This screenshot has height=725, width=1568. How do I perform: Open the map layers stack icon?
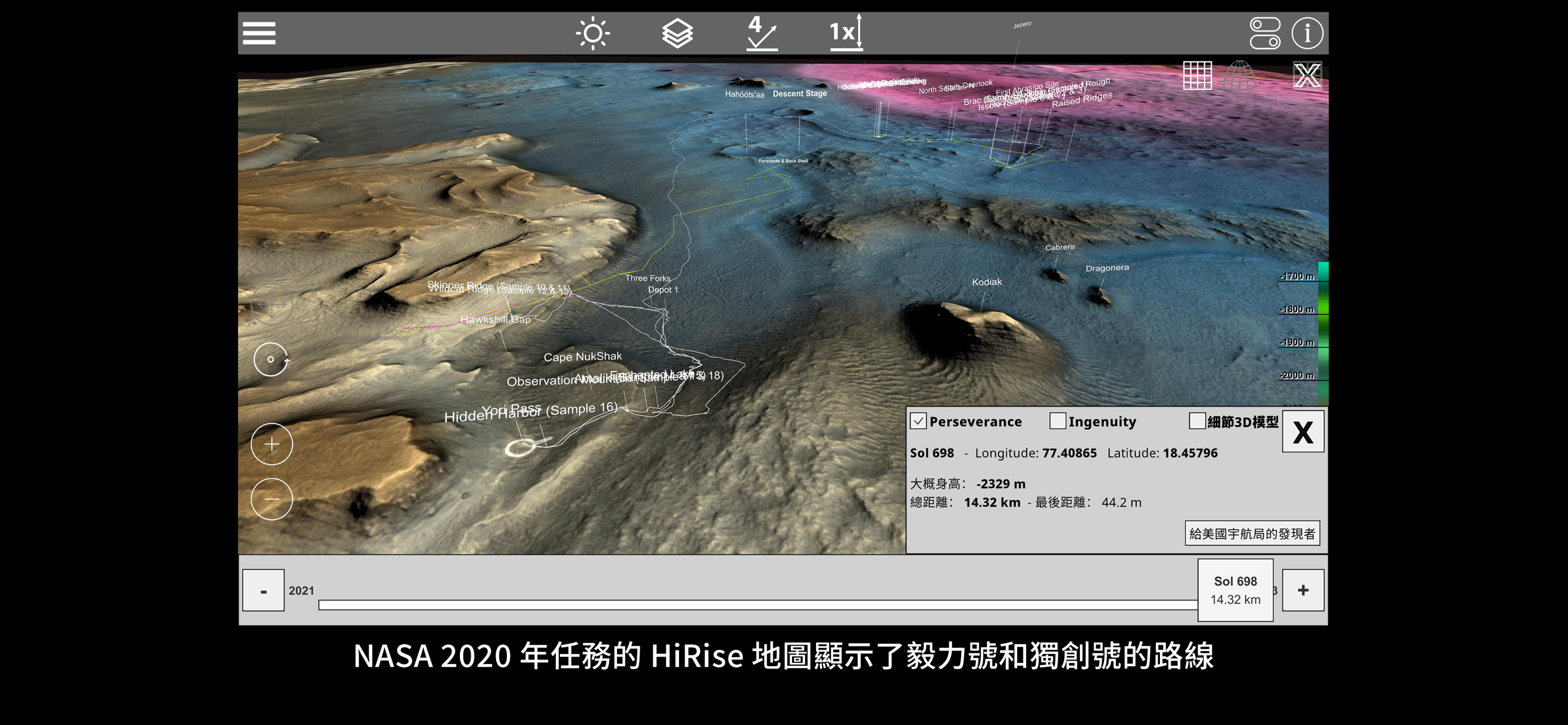click(x=677, y=33)
